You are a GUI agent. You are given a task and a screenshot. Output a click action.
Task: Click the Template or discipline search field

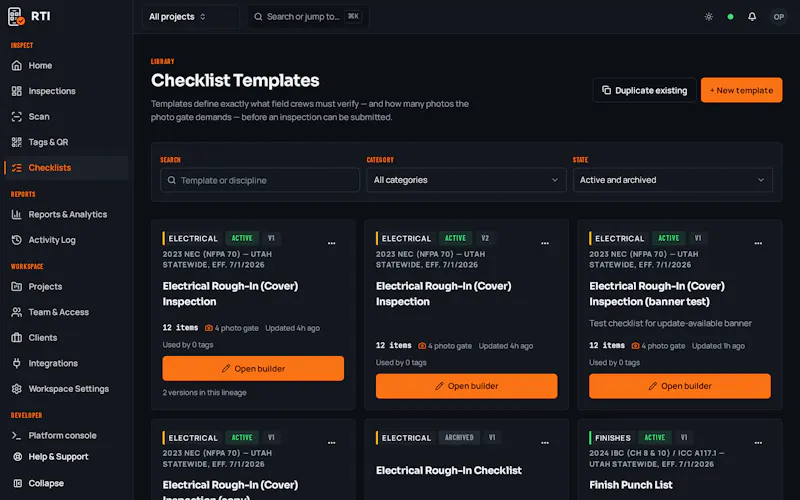coord(260,180)
